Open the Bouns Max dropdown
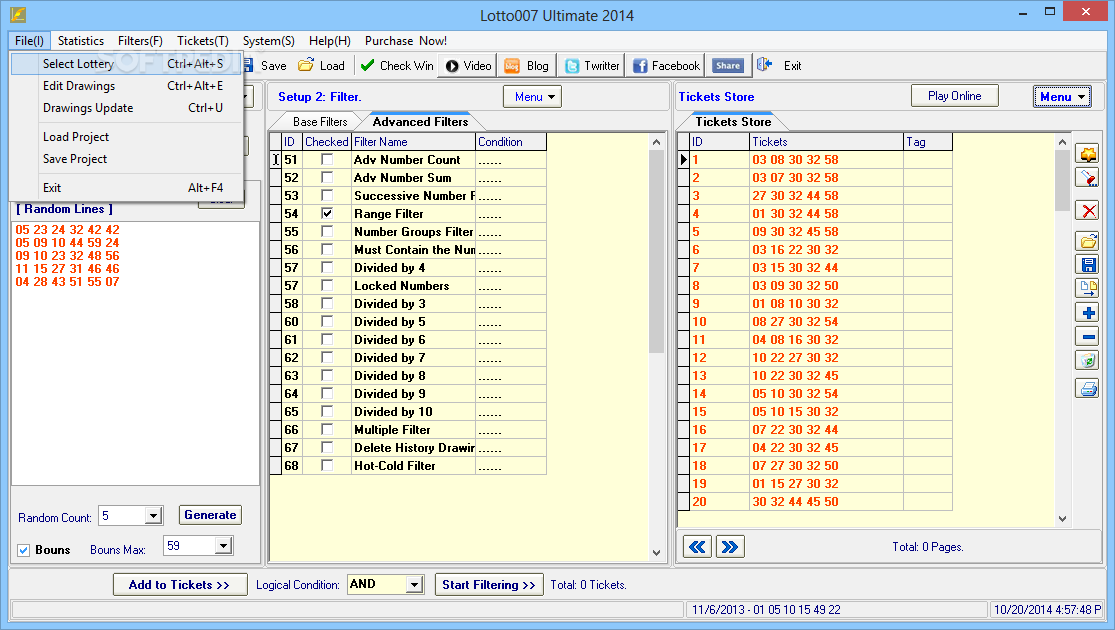This screenshot has height=630, width=1115. coord(223,546)
